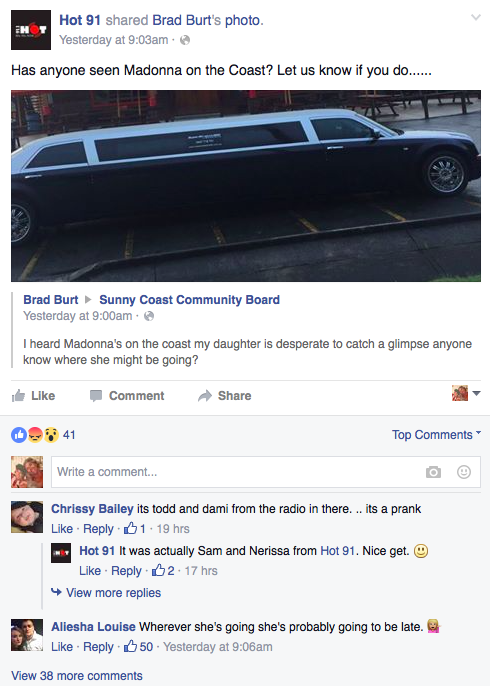
Task: View the reactions count of 41
Action: point(69,434)
